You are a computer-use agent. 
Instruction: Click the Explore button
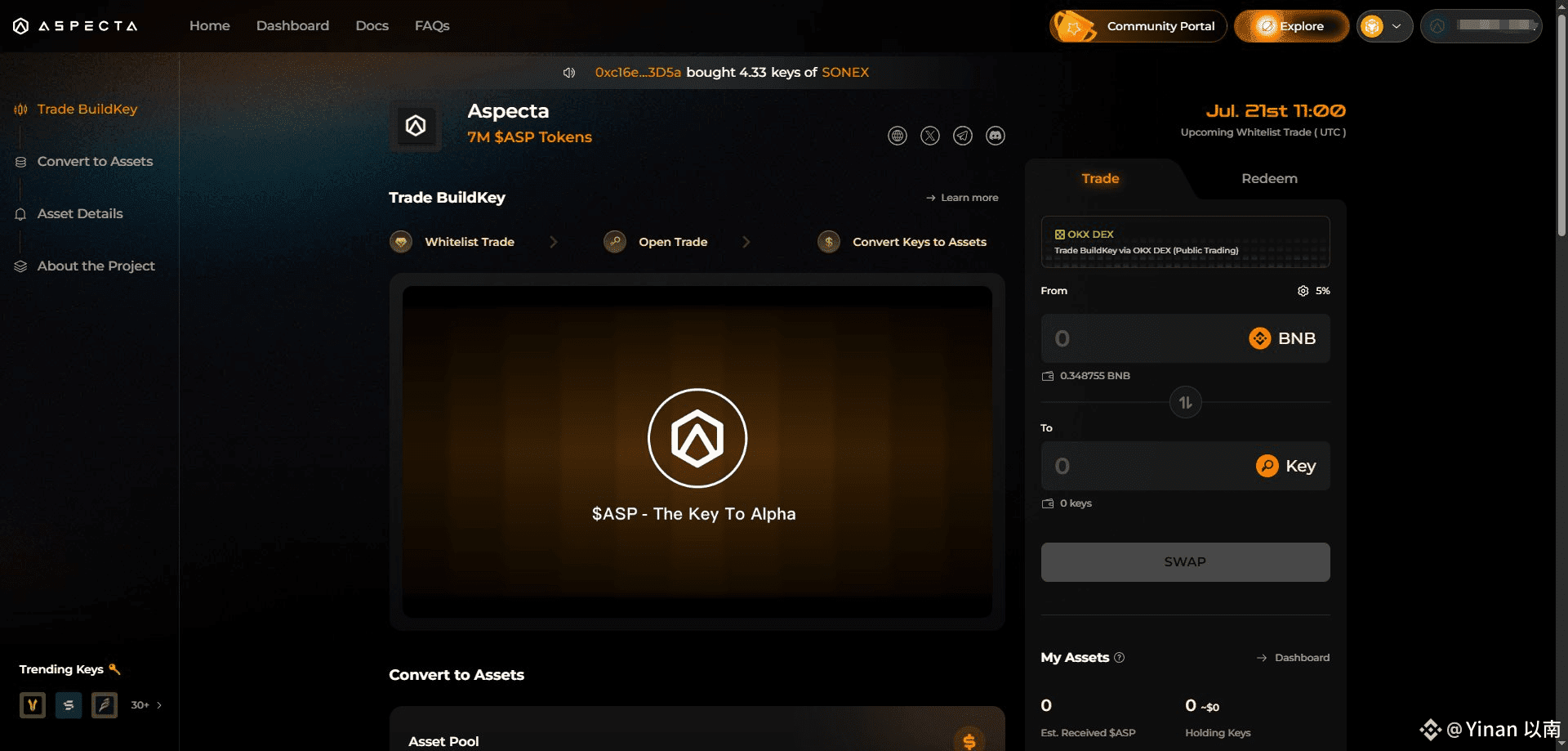[x=1291, y=26]
